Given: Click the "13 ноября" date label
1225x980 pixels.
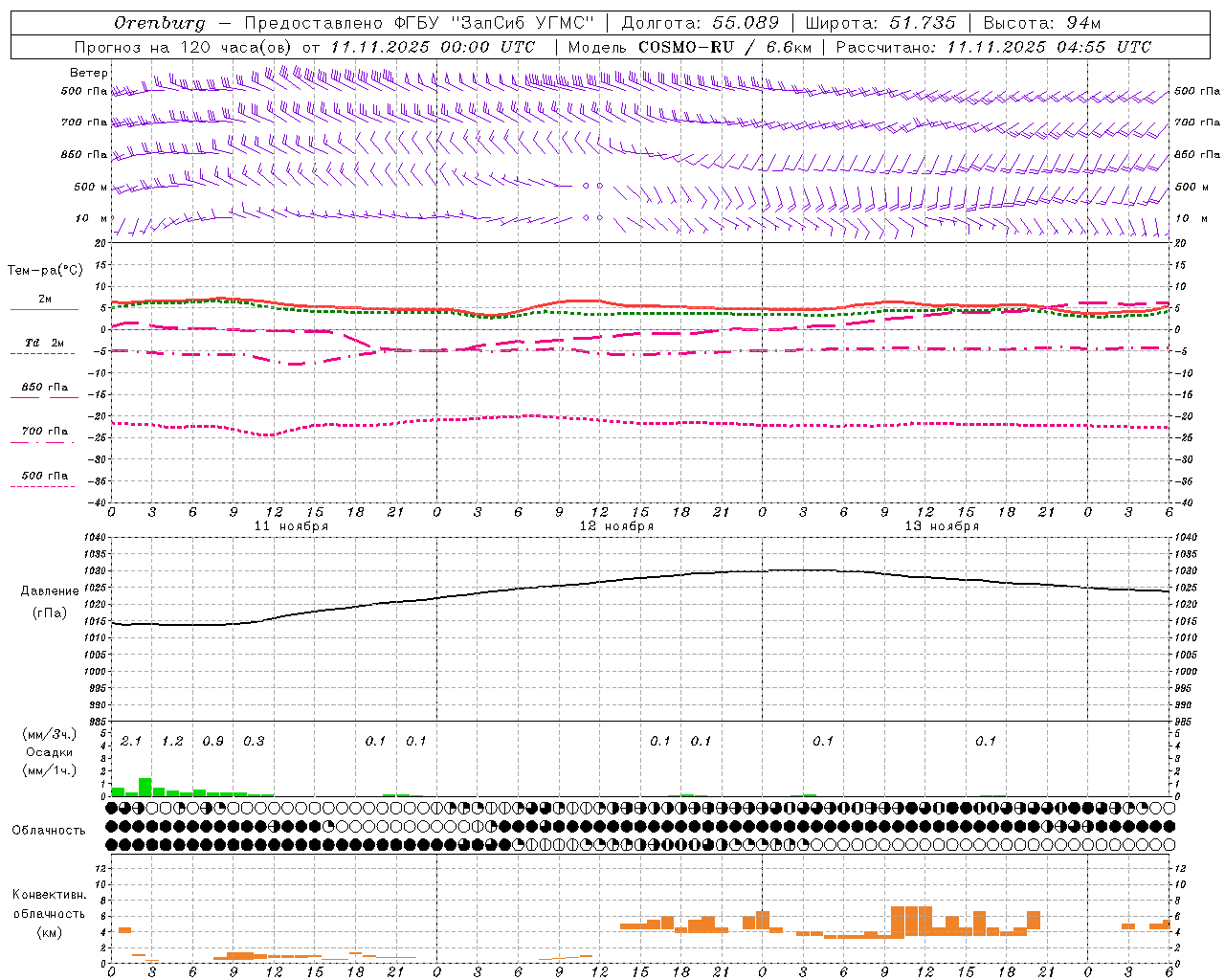Looking at the screenshot, I should [x=942, y=526].
